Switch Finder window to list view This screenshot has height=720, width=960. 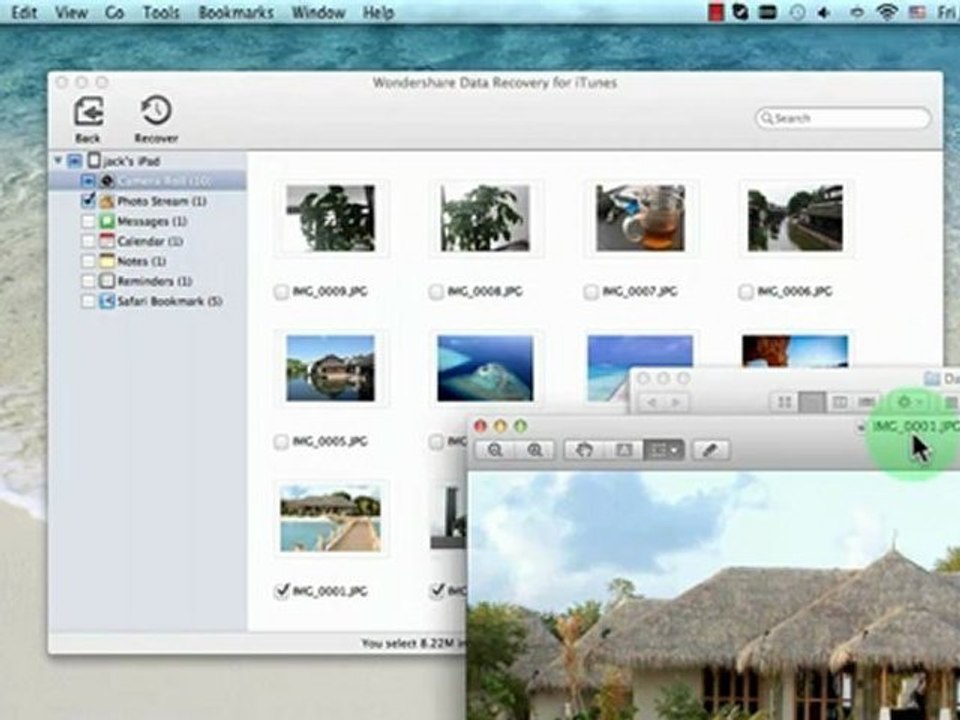(812, 402)
